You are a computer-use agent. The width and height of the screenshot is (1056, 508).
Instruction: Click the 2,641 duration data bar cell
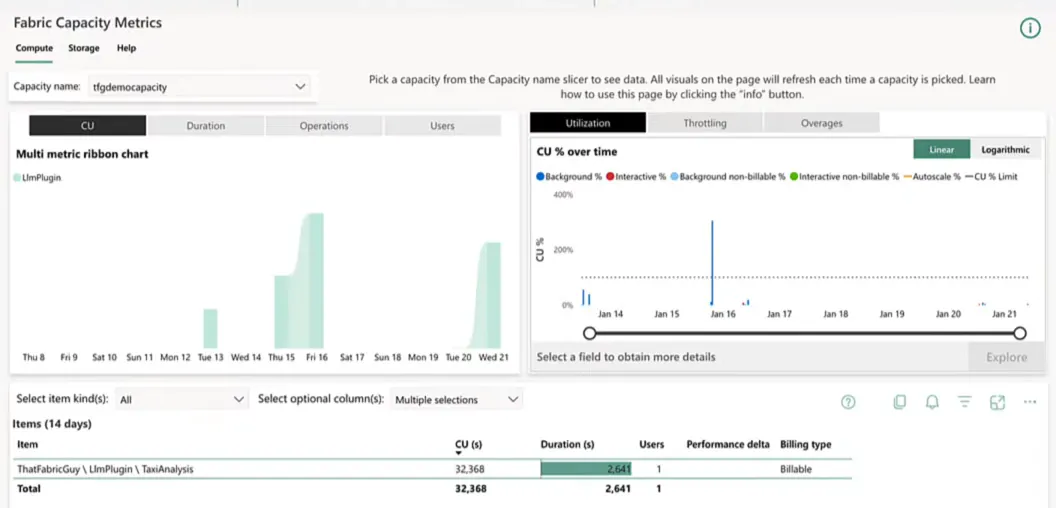586,469
